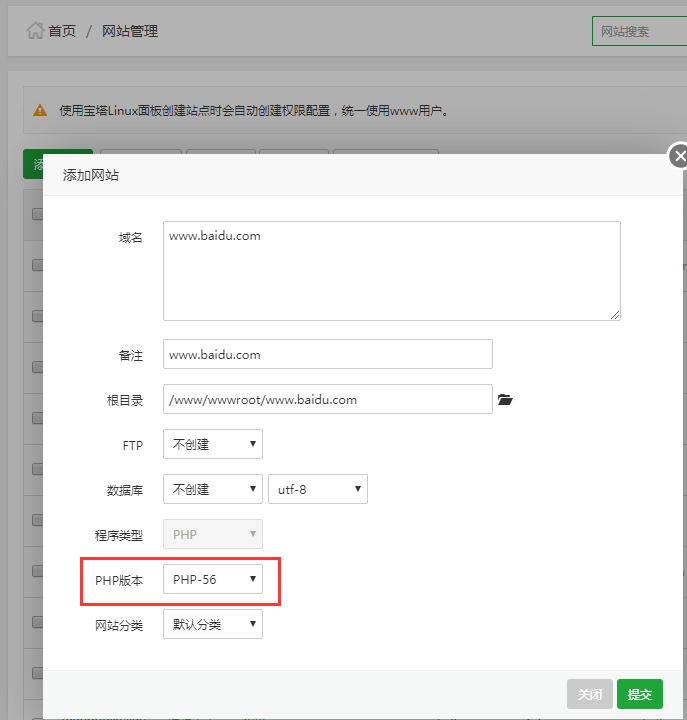687x720 pixels.
Task: Check the first site row checkbox
Action: point(37,265)
